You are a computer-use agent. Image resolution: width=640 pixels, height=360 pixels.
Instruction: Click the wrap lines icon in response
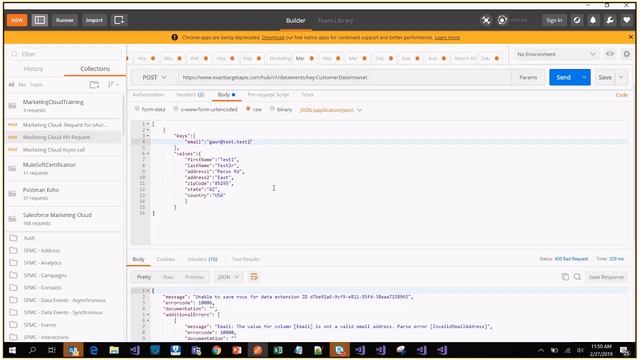(254, 277)
